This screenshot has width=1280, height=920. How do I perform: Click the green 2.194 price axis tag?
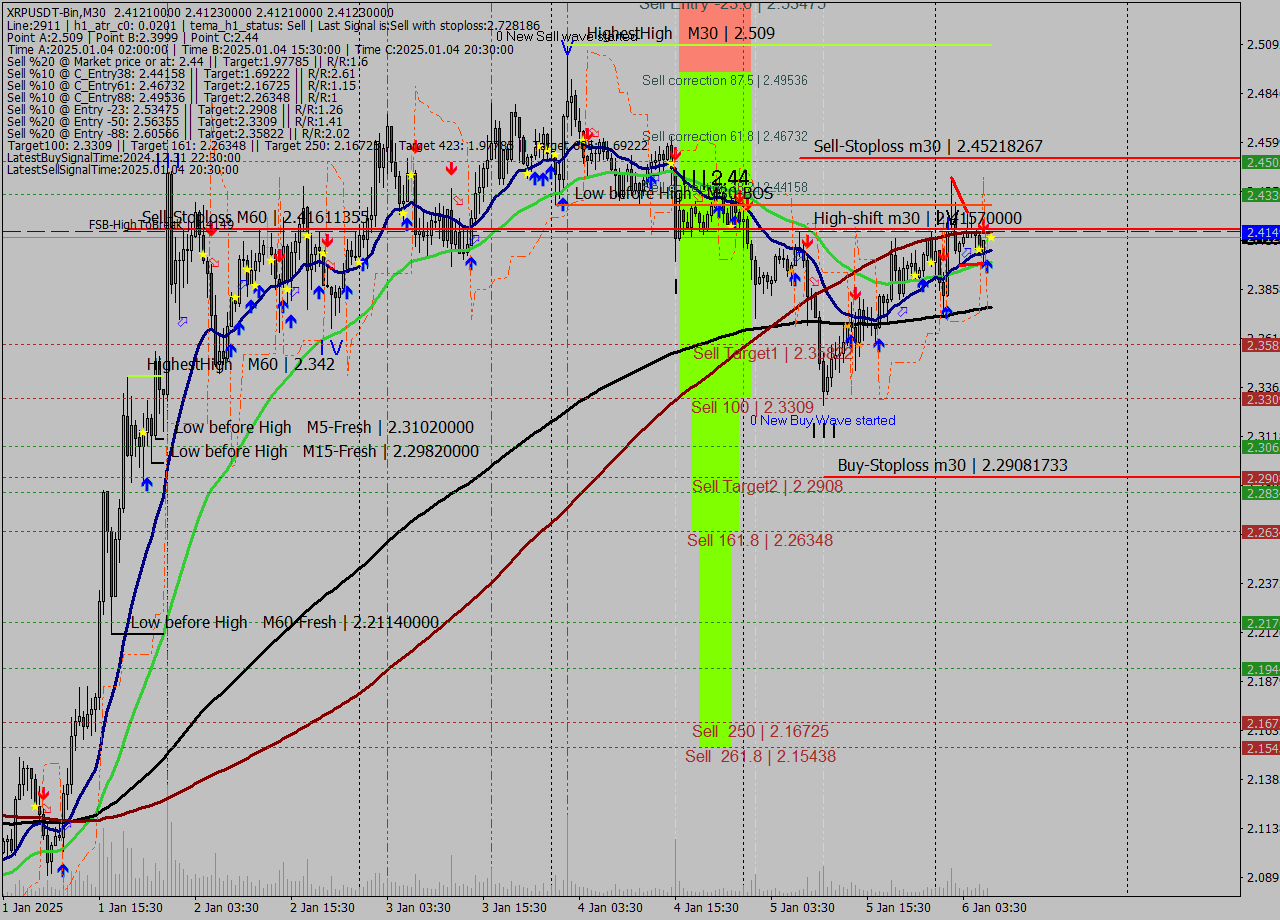coord(1260,669)
